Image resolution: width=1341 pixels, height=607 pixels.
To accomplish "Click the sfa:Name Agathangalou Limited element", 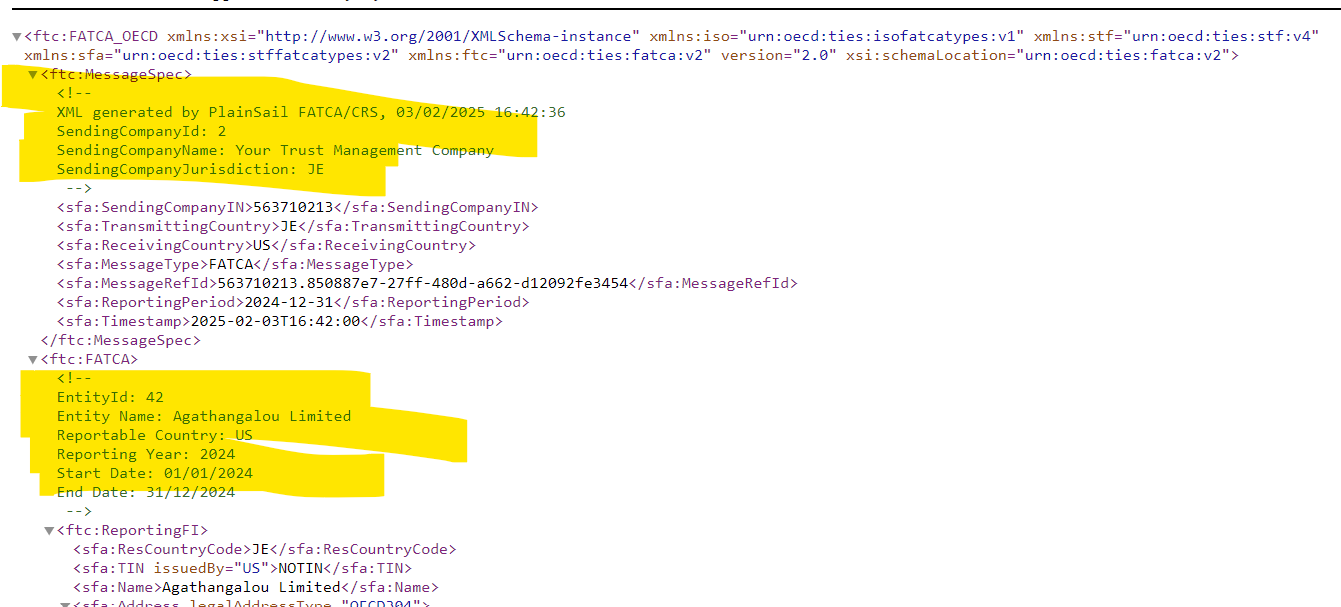I will (x=255, y=587).
